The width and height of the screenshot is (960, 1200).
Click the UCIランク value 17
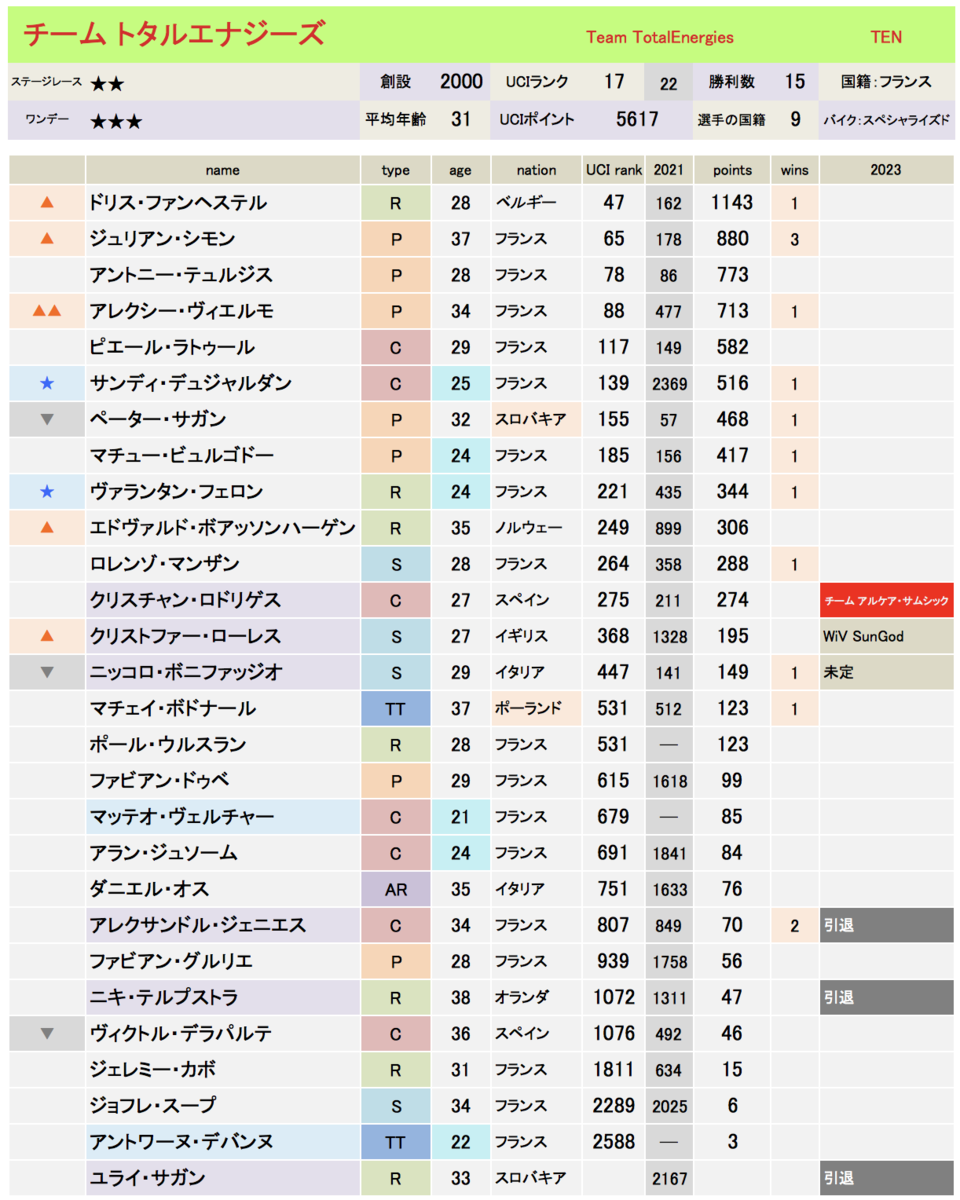(614, 82)
